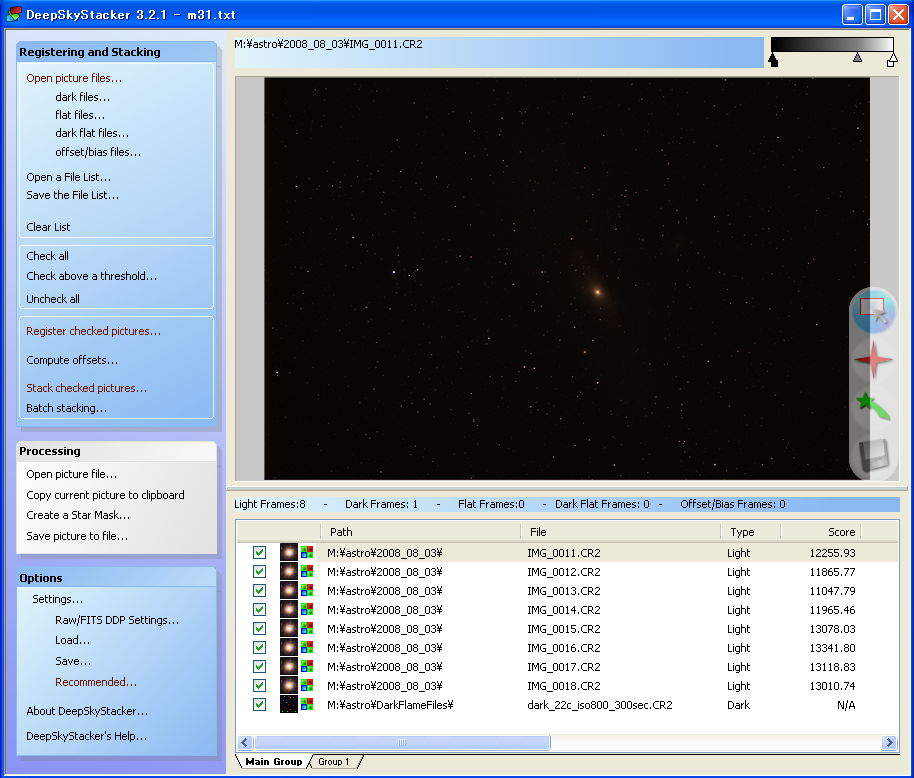Screen dimensions: 914x778
Task: Click the horizontal scrollbar left arrow
Action: click(x=245, y=742)
